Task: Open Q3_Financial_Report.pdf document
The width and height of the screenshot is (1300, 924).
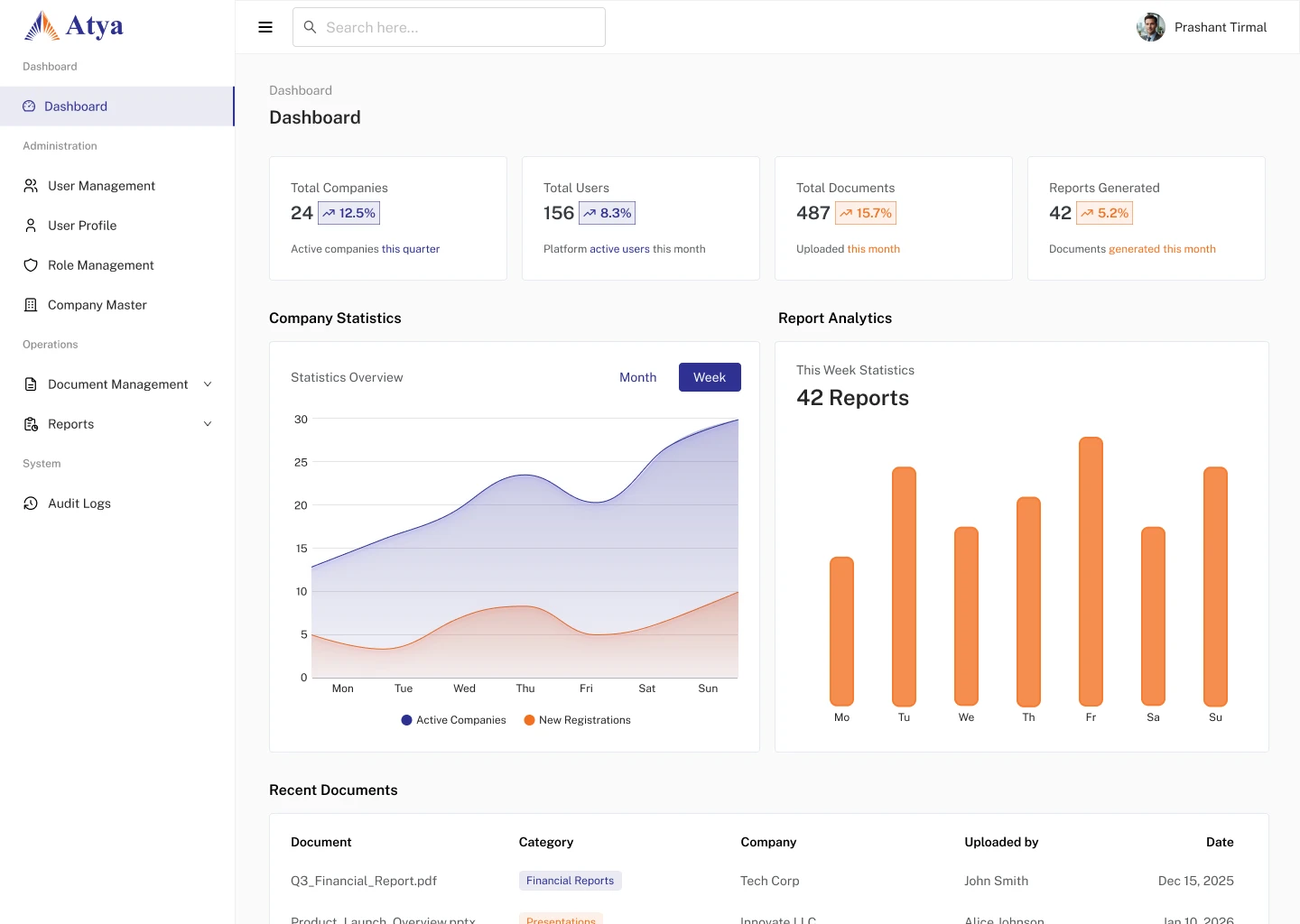Action: coord(364,881)
